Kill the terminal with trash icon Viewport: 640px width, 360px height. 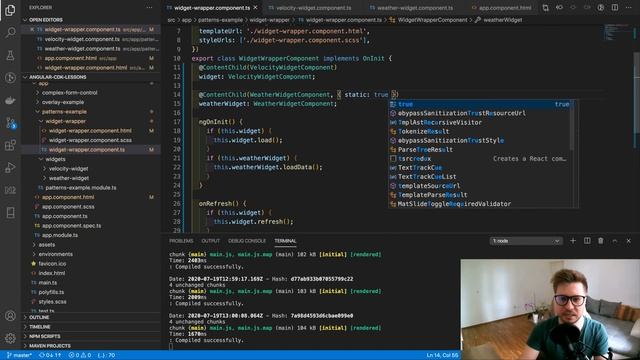(601, 241)
